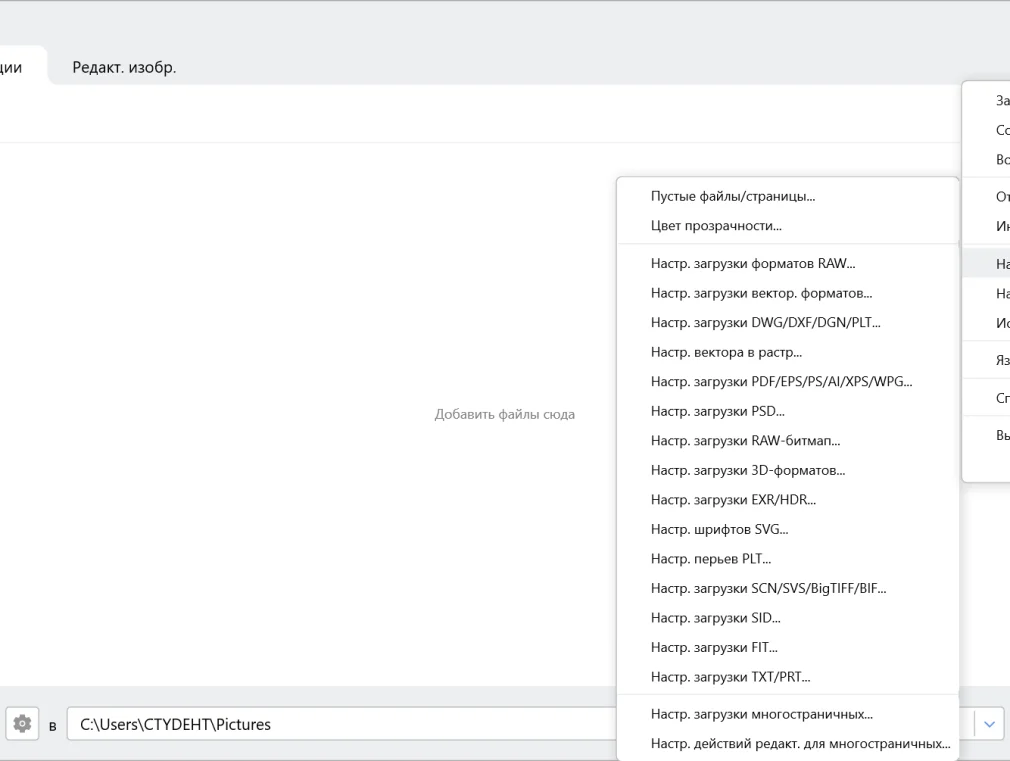Click the Добавить файлы сюда drop area

(x=504, y=414)
